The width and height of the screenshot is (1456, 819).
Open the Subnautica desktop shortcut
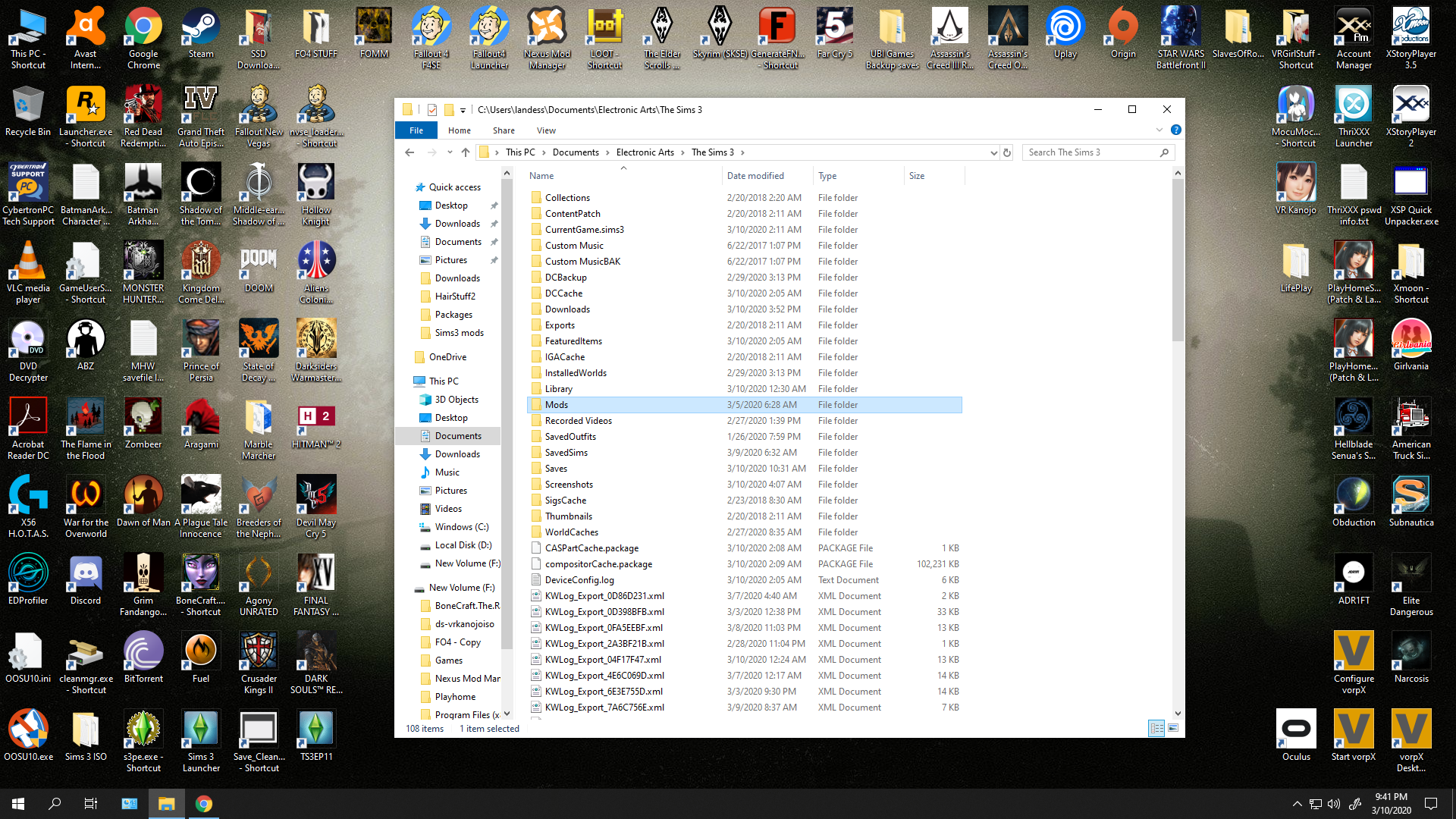(1411, 503)
